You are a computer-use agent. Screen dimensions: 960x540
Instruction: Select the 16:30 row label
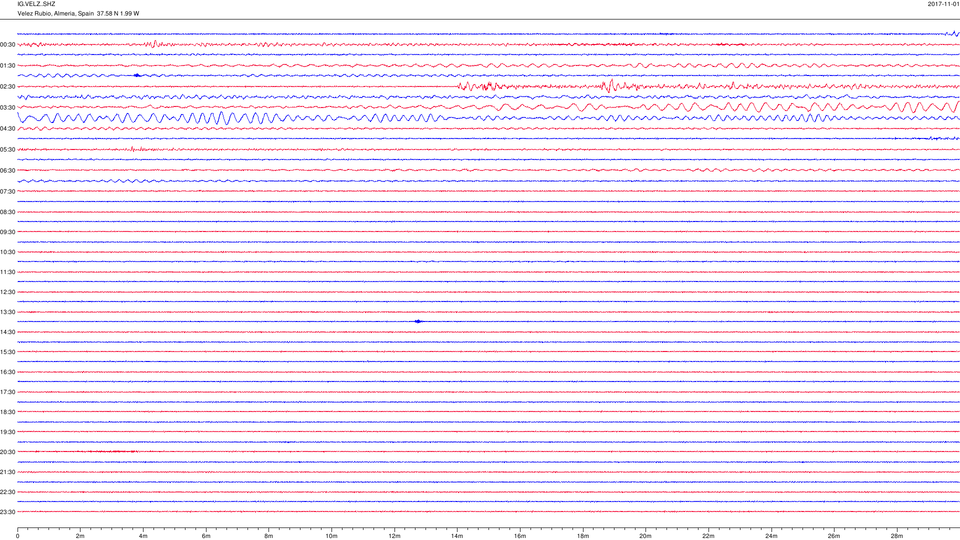(8, 372)
